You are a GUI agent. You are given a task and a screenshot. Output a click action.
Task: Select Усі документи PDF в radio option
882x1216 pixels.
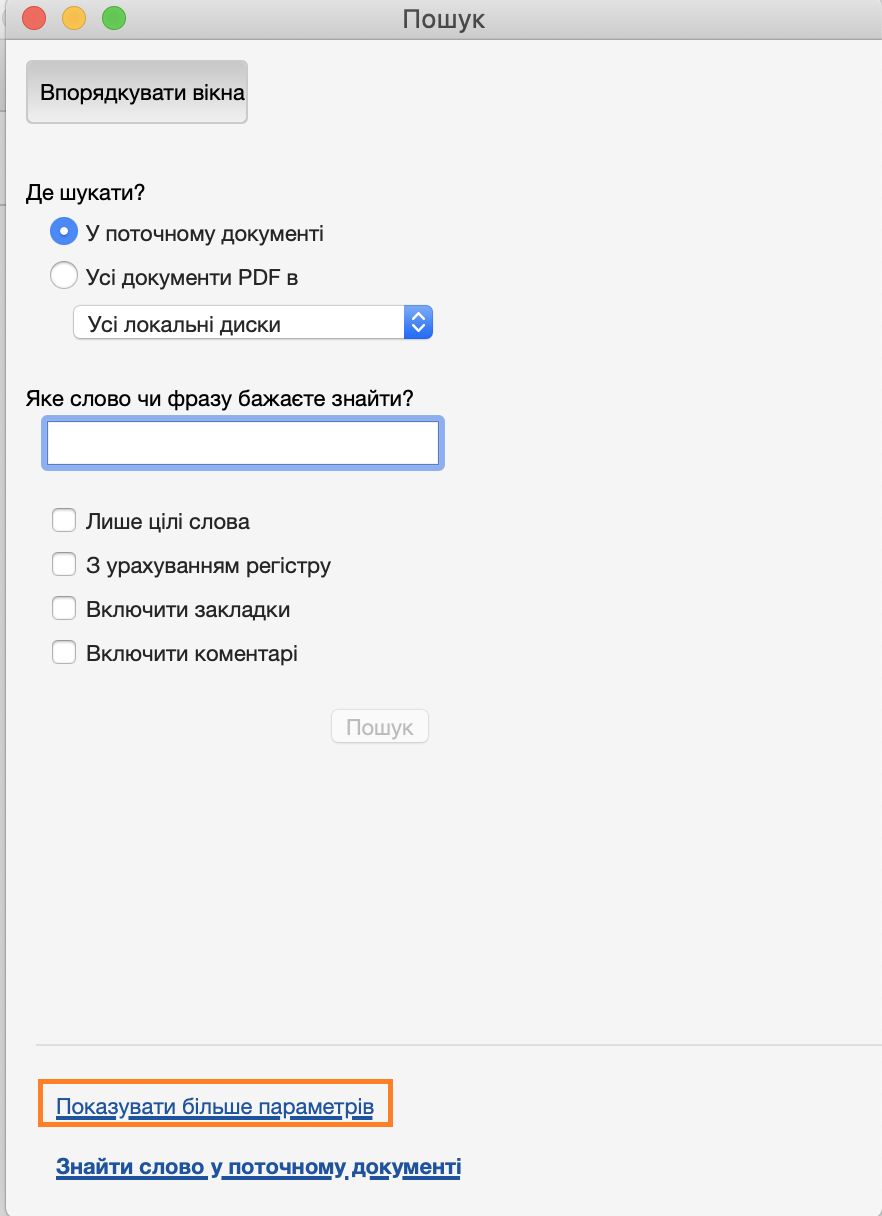coord(64,277)
